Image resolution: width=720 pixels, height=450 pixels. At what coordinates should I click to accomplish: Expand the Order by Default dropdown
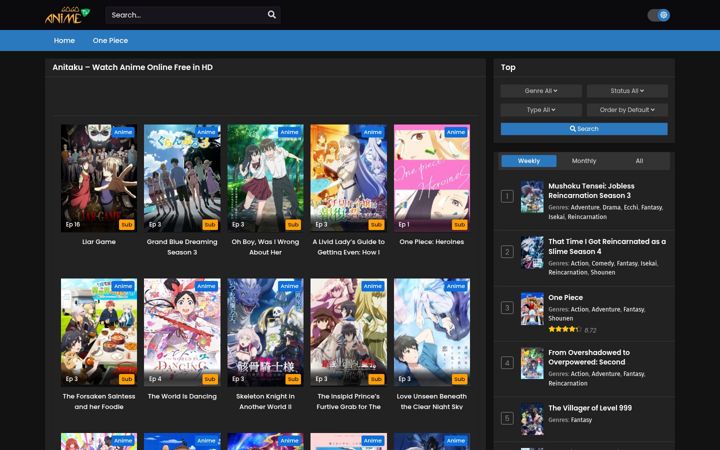pos(627,110)
